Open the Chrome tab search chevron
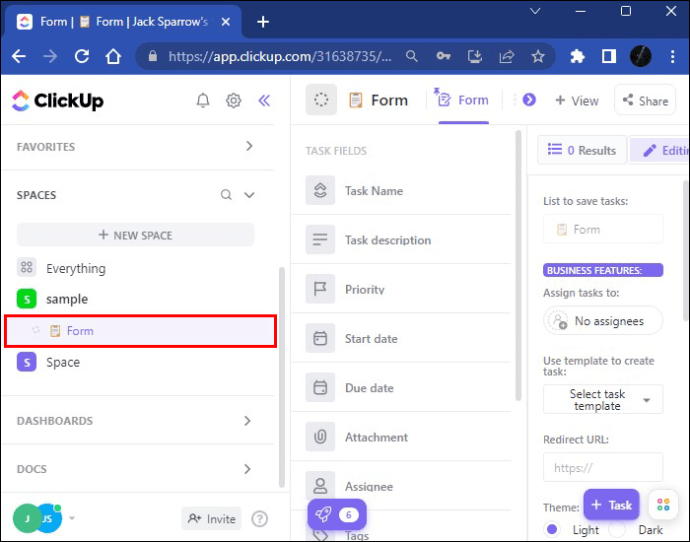The image size is (690, 542). [x=535, y=11]
